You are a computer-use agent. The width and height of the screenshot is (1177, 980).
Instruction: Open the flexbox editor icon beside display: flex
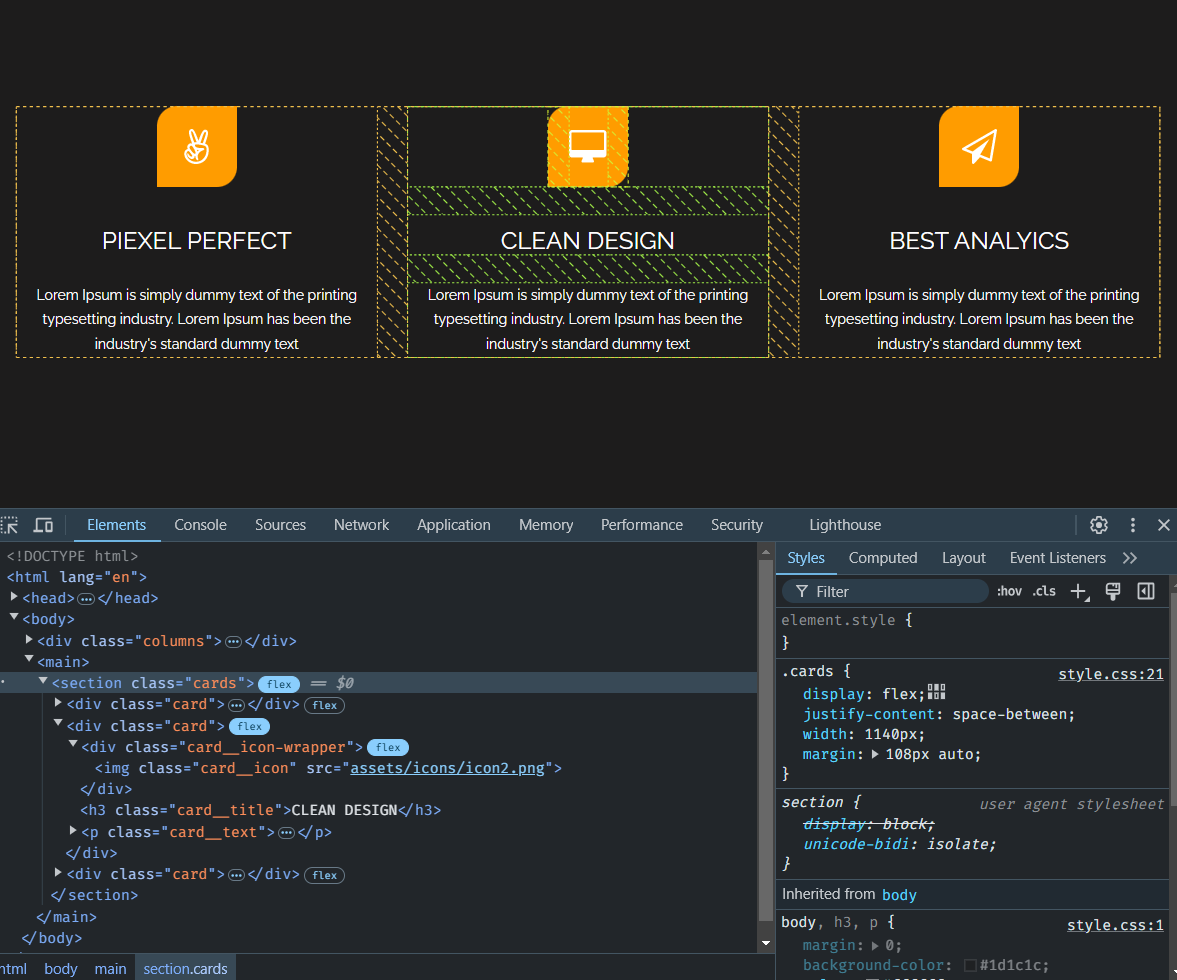(x=936, y=692)
